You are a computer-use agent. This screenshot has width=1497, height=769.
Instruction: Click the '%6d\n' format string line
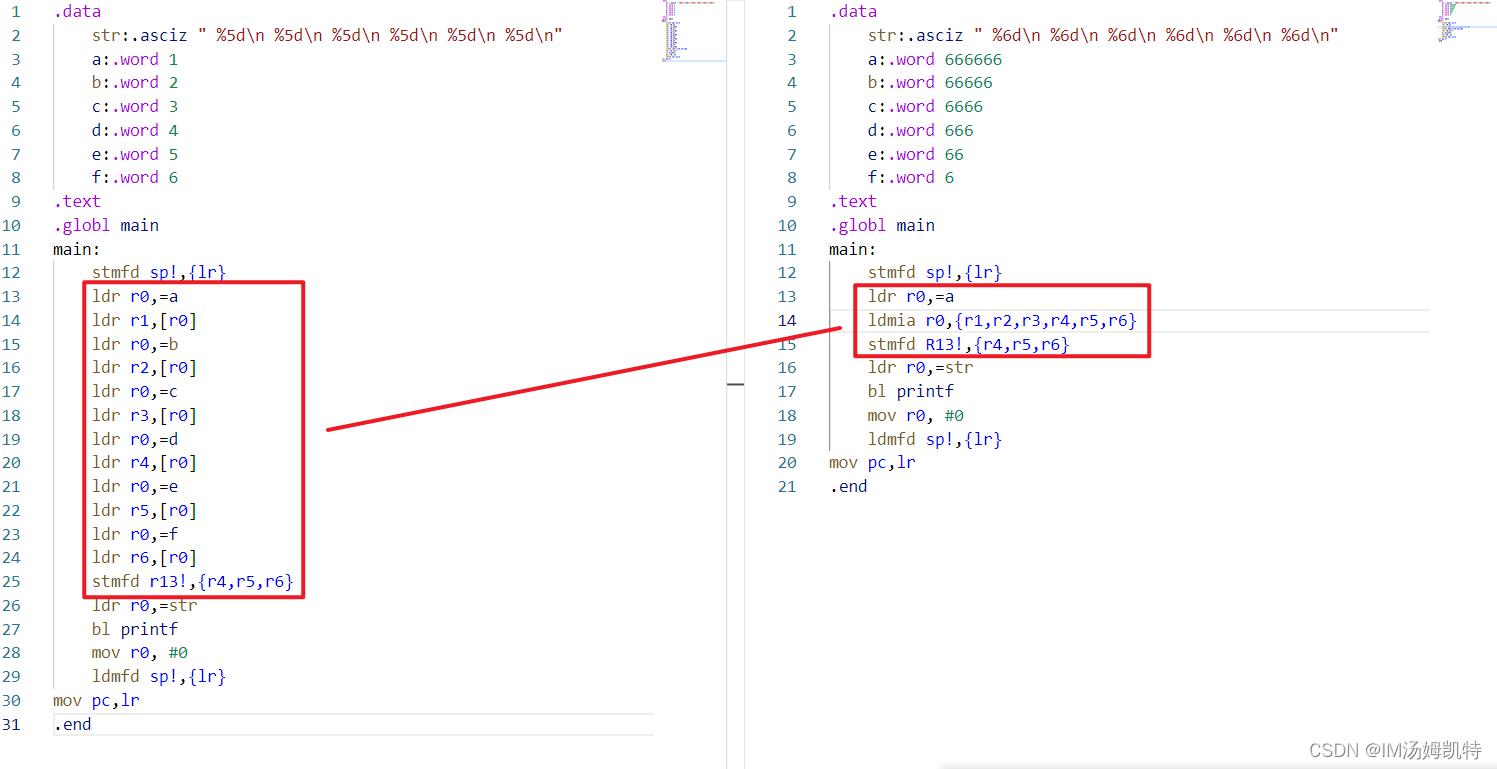tap(1103, 35)
